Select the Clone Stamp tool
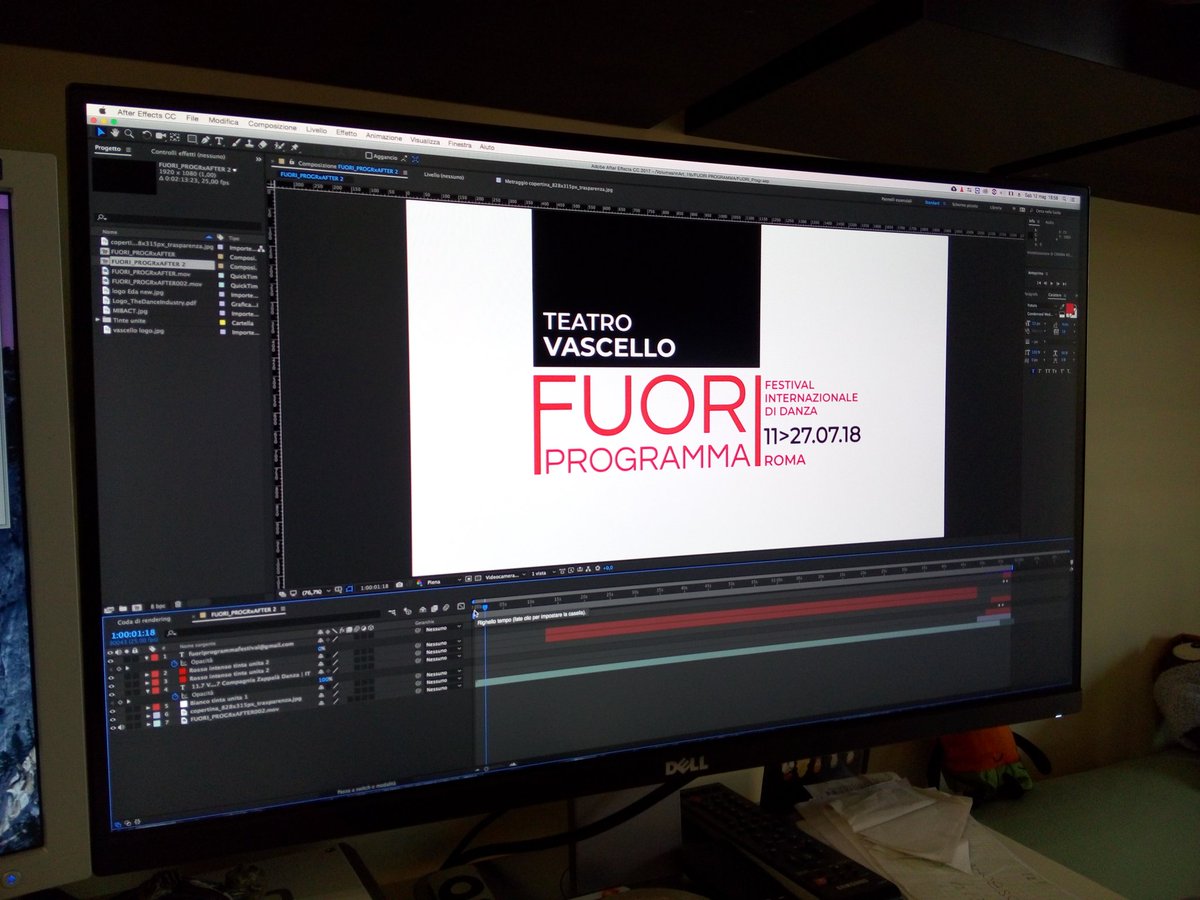 [x=249, y=143]
